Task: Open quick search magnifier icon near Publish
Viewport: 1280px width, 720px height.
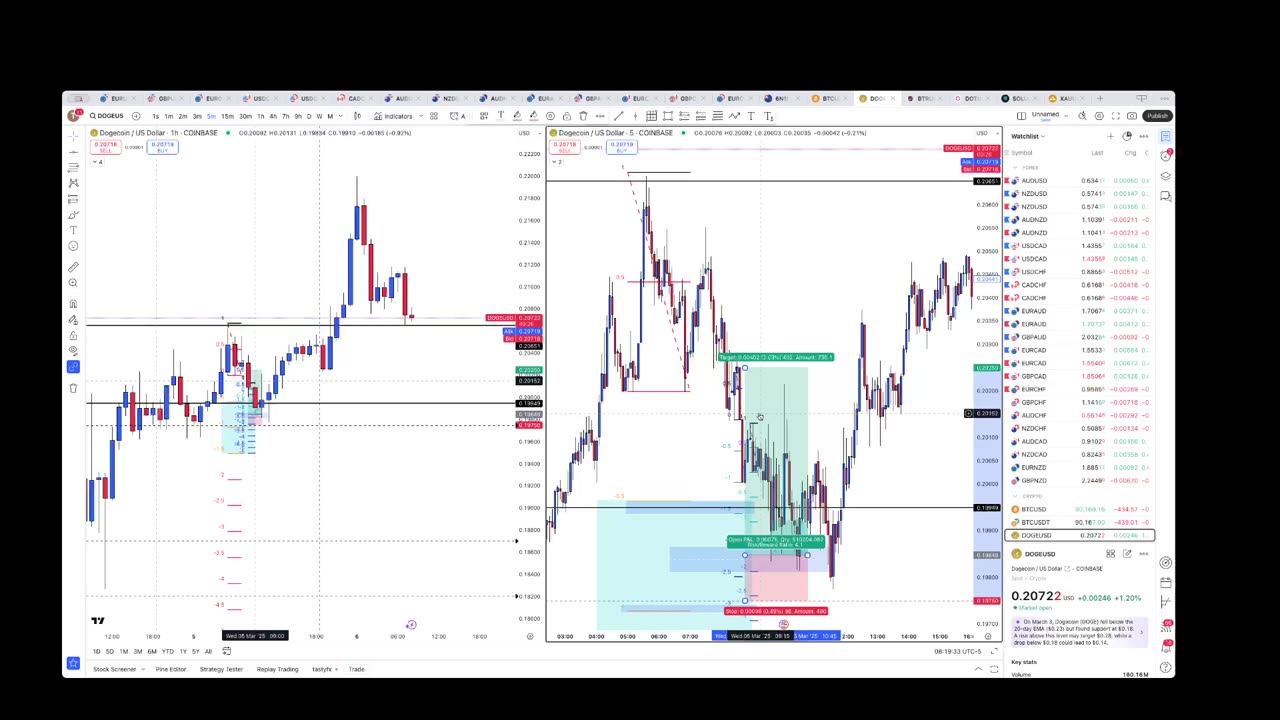Action: (x=1082, y=116)
